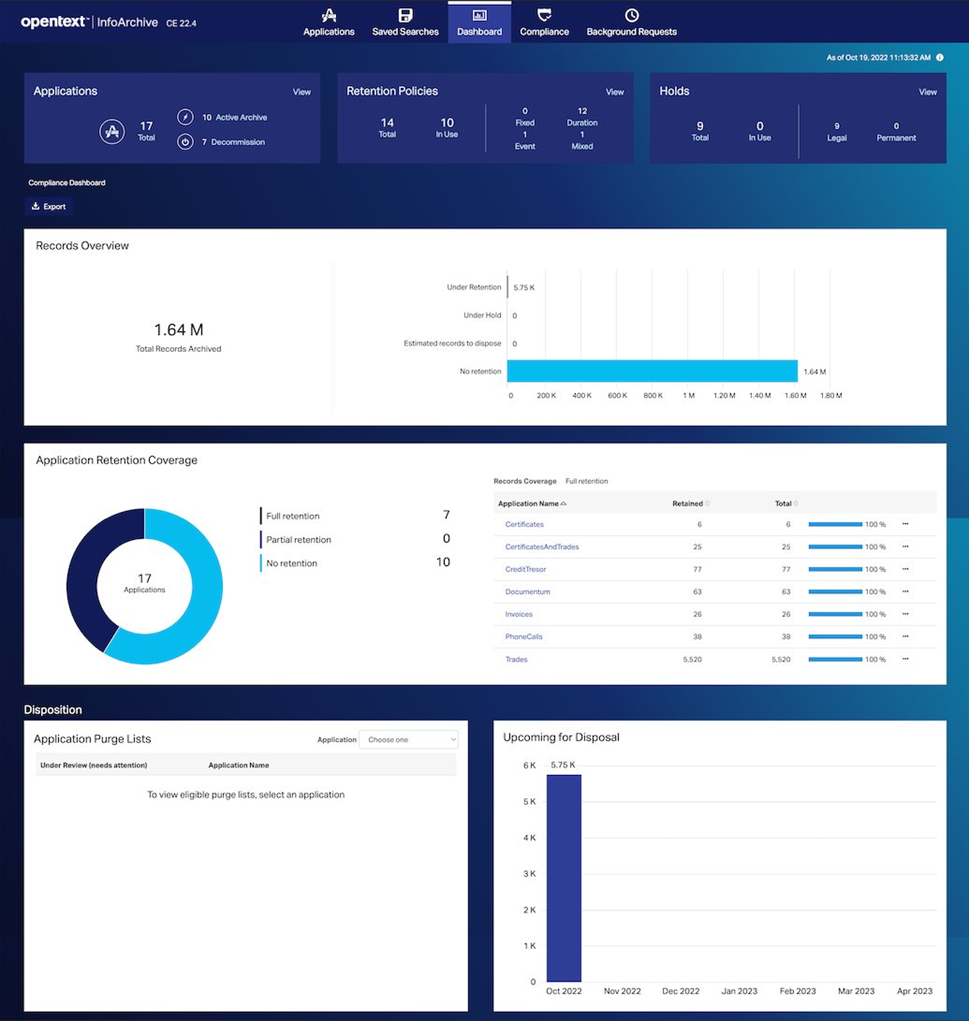Click the Trades 100% coverage bar
Viewport: 969px width, 1021px height.
(835, 659)
